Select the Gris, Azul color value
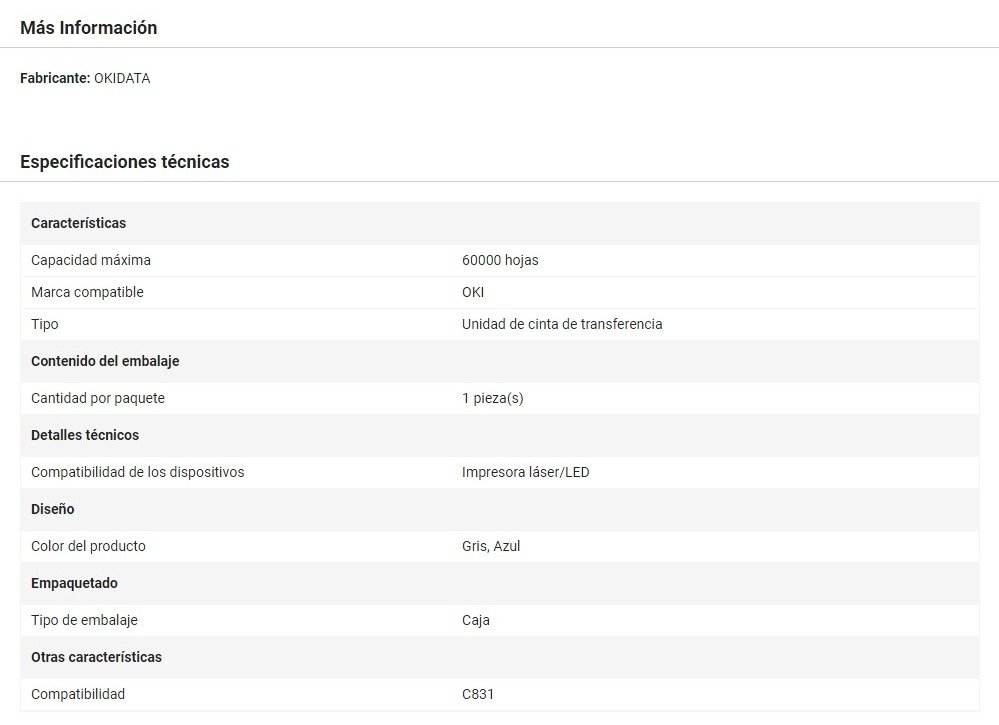 (x=491, y=546)
